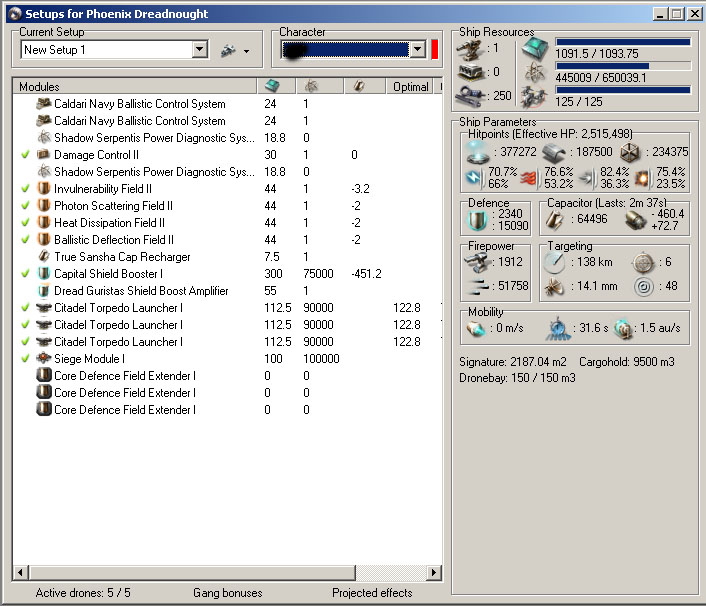
Task: Expand the Character selection dropdown
Action: point(417,50)
